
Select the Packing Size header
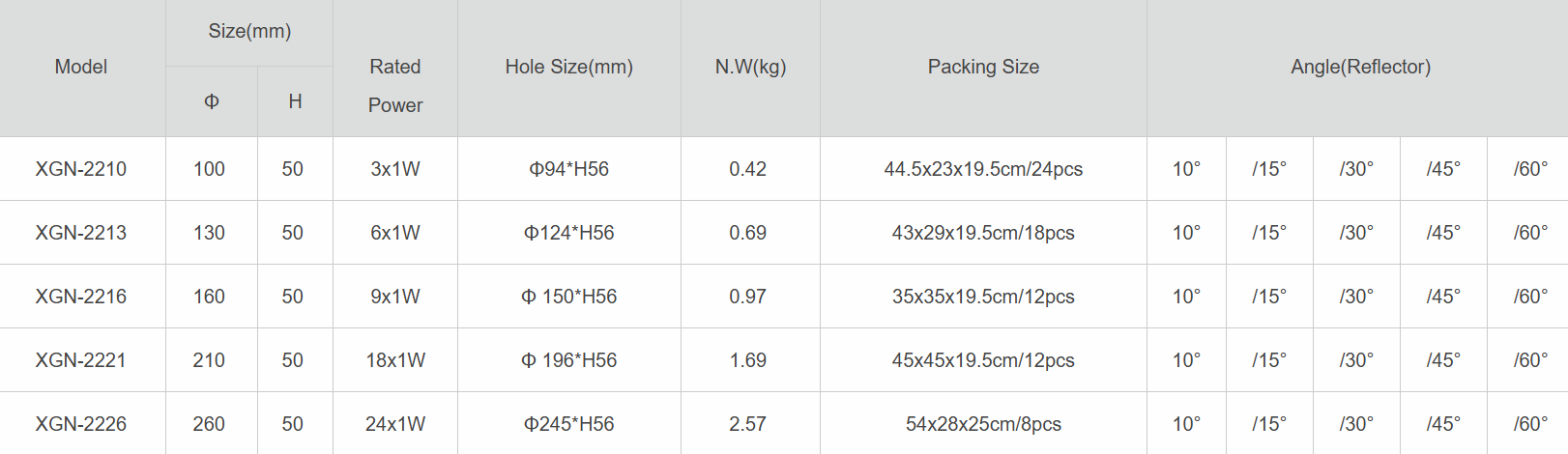[x=983, y=67]
